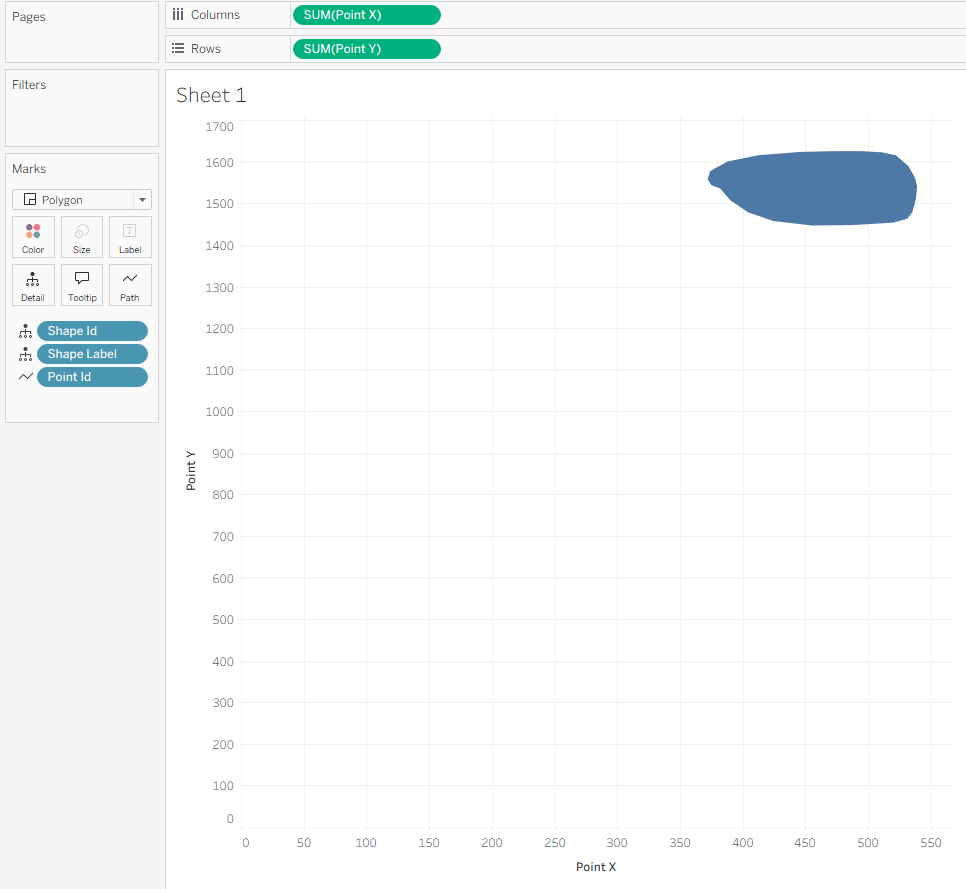Click the dropdown arrow on marks type
Screen dimensions: 966x889
tap(142, 200)
